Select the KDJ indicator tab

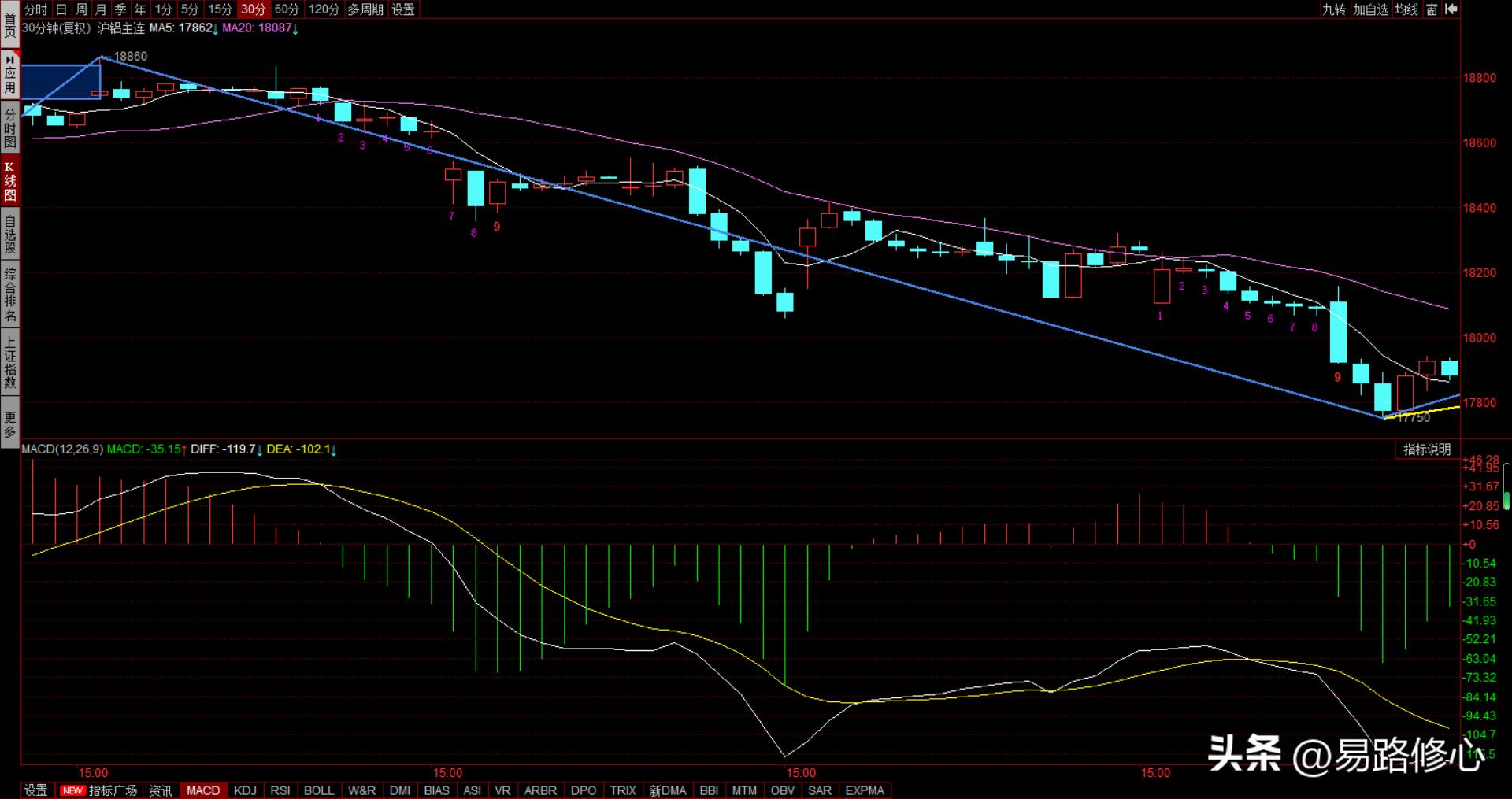click(245, 790)
